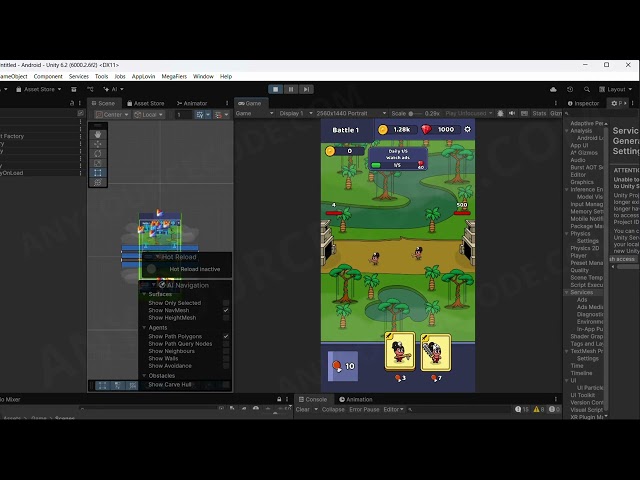The image size is (640, 480).
Task: Open the global Search magnifier
Action: coord(587,89)
